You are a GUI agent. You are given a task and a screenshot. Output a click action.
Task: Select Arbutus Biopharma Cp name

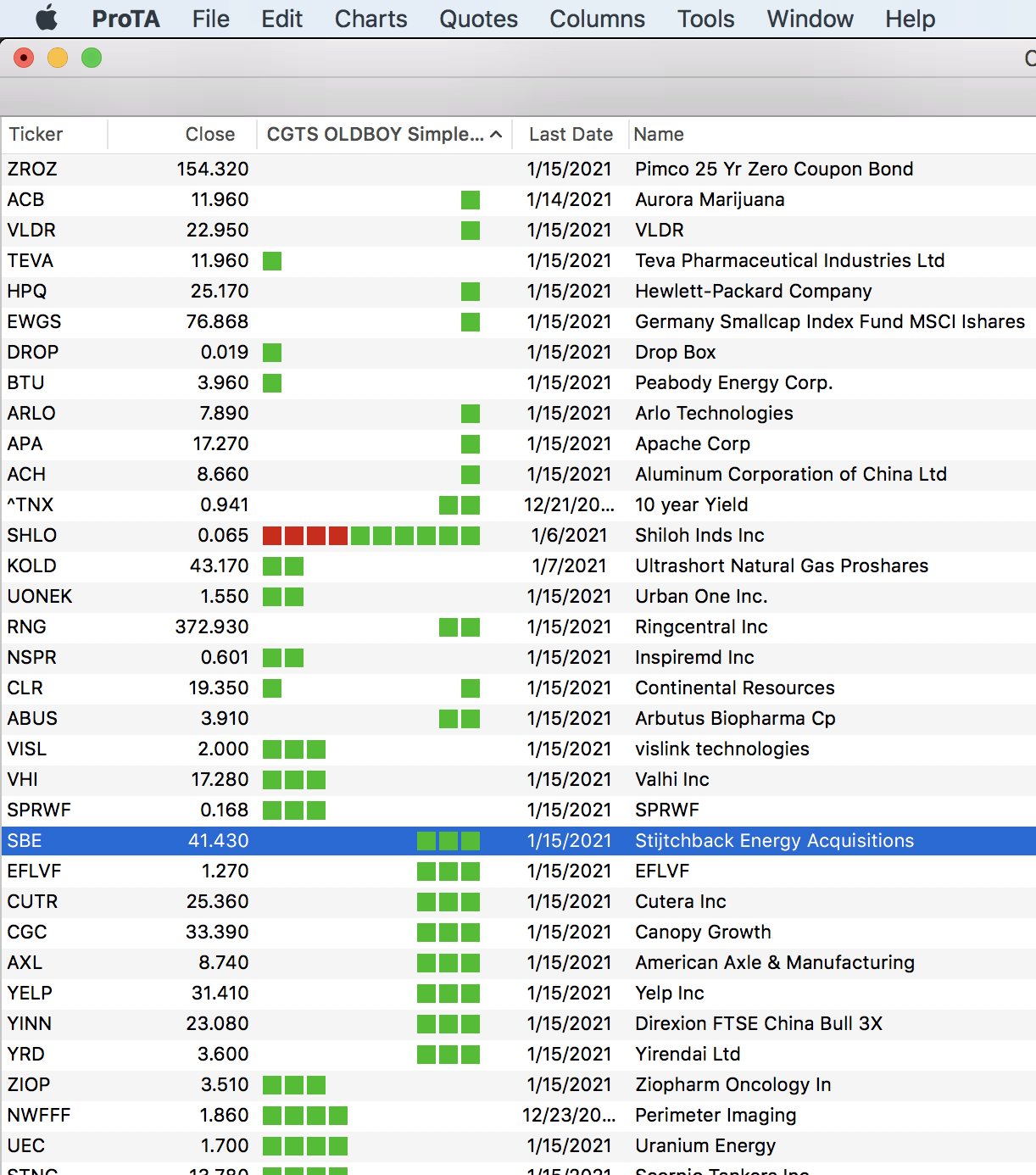[x=735, y=718]
